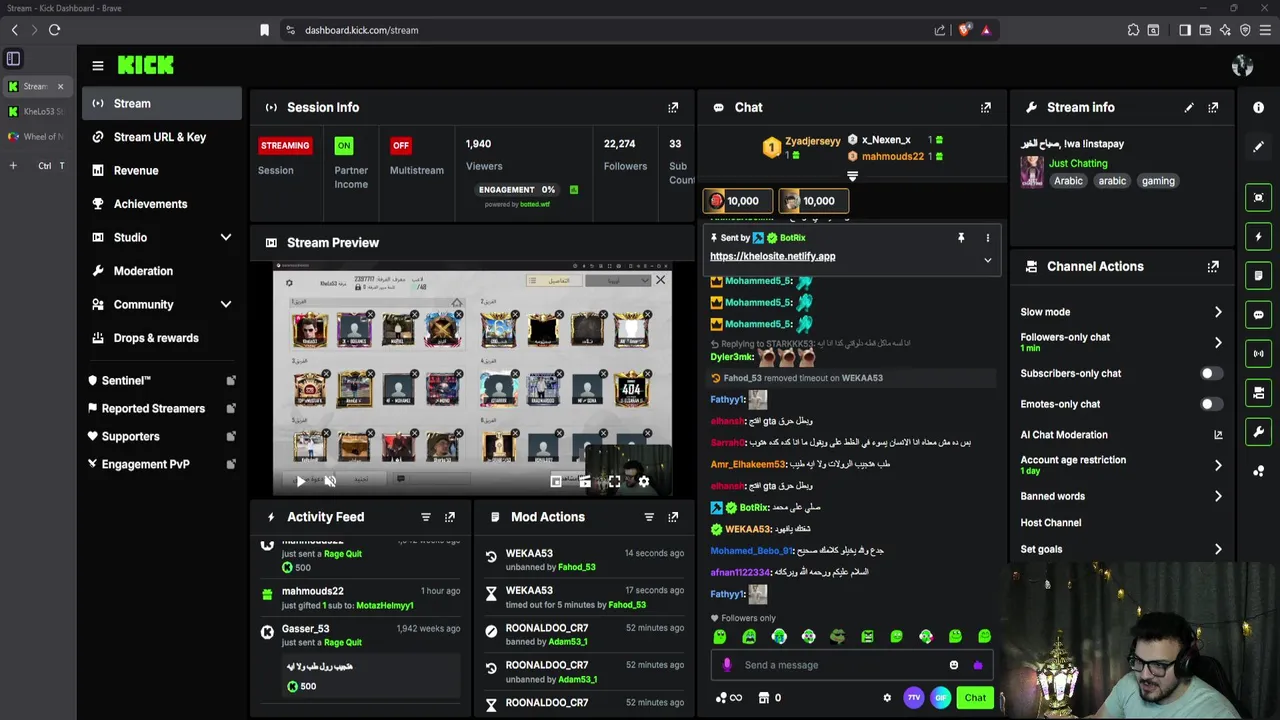The image size is (1280, 720).
Task: Open AI Chat Moderation external link
Action: pos(1218,435)
